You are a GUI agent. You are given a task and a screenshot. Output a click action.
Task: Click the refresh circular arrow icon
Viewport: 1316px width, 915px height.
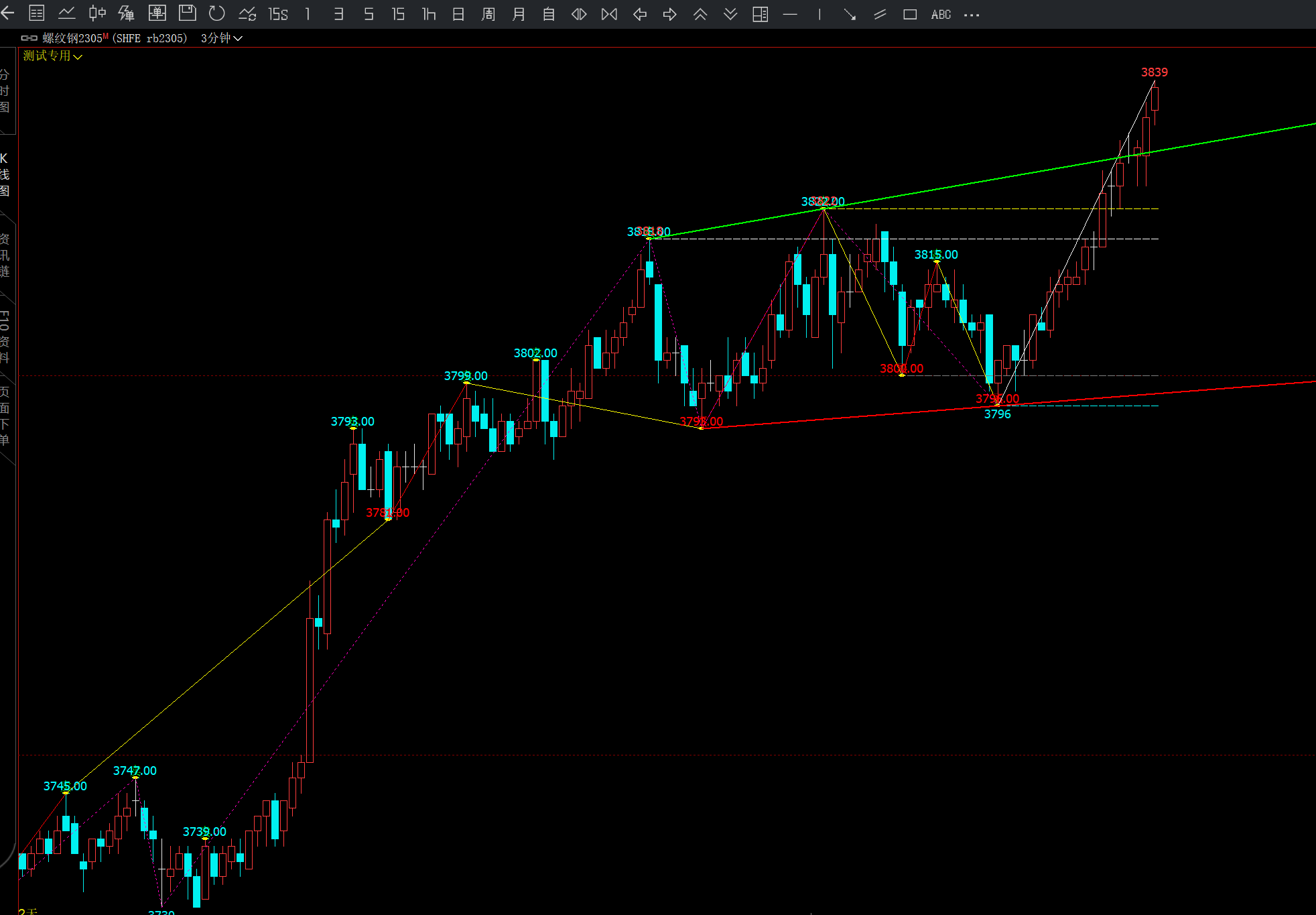(x=216, y=13)
